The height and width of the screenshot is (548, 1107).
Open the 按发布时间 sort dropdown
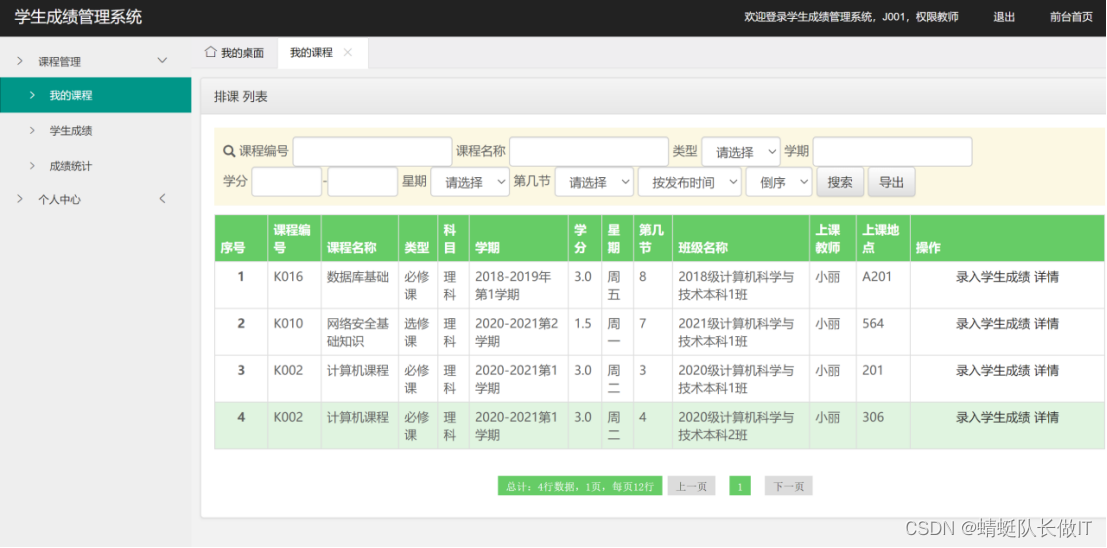(x=689, y=182)
